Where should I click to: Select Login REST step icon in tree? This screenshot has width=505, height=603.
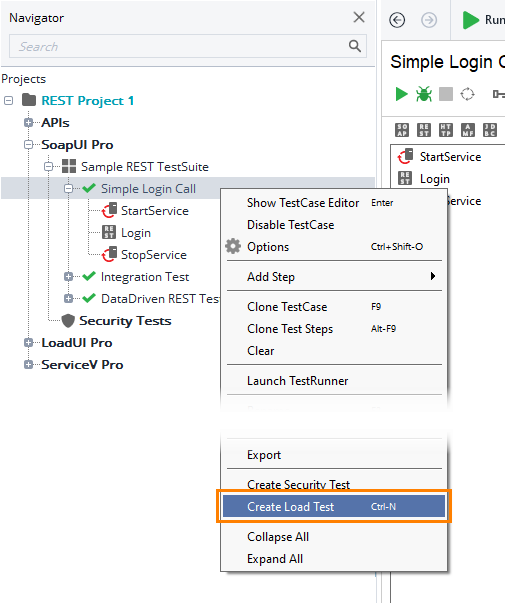click(x=109, y=232)
